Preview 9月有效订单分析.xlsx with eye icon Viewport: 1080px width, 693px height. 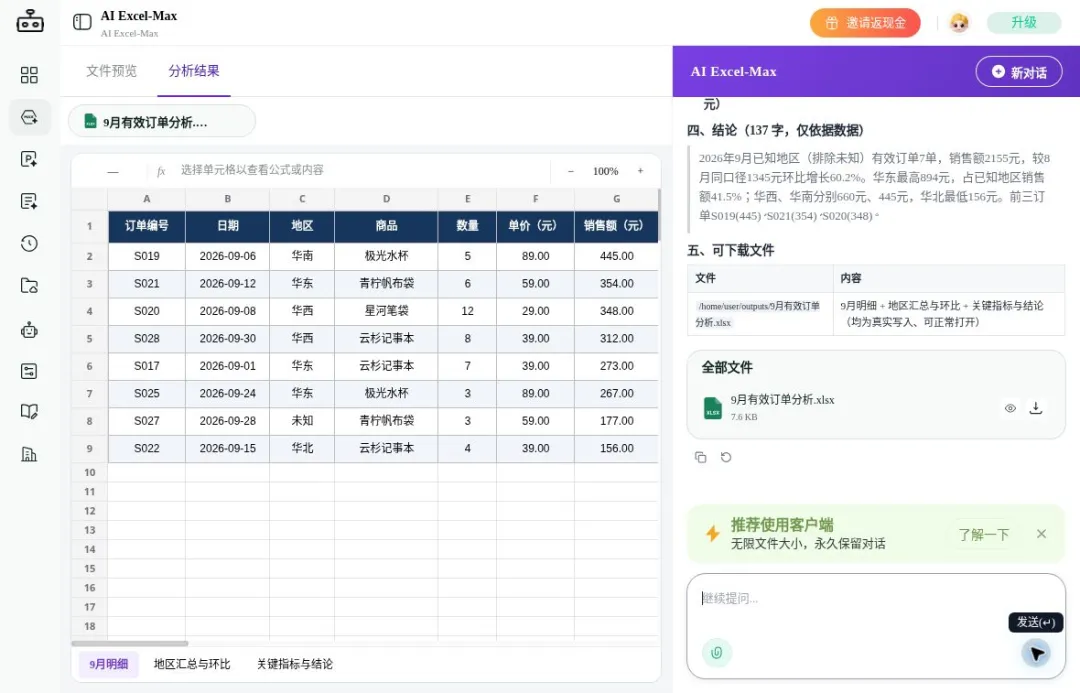[1010, 408]
